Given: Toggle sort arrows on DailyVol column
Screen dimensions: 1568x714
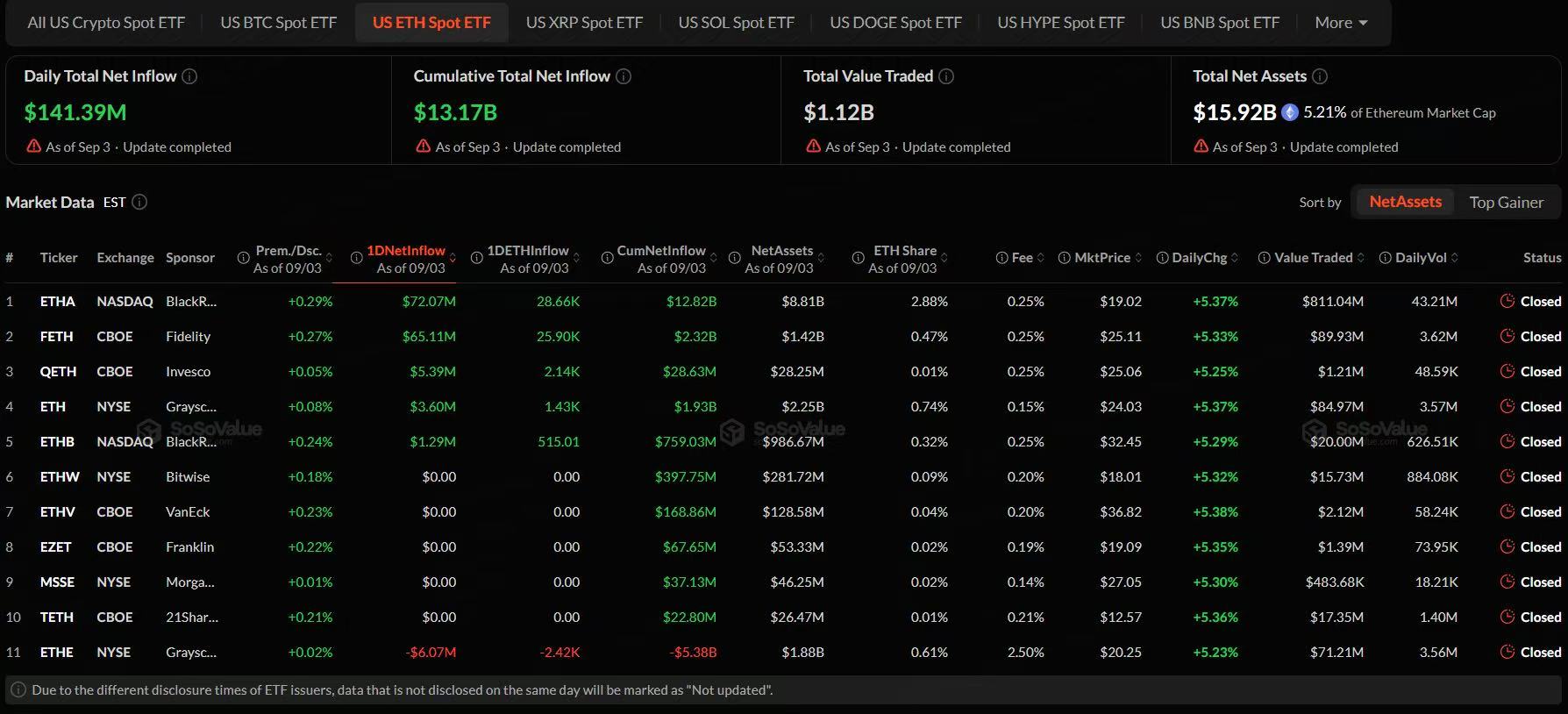Looking at the screenshot, I should (1455, 258).
